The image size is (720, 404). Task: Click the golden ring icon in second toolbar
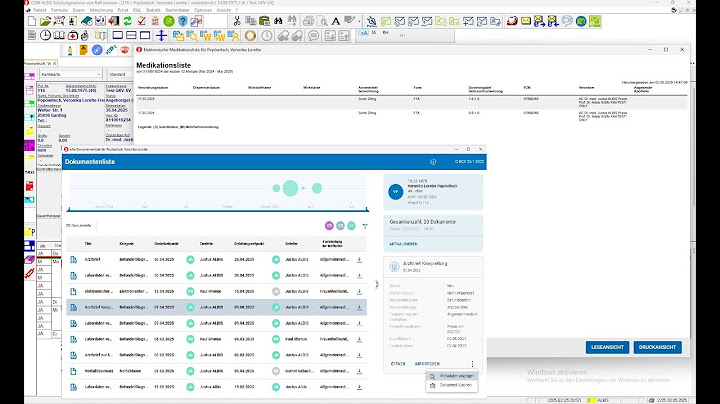(x=250, y=35)
